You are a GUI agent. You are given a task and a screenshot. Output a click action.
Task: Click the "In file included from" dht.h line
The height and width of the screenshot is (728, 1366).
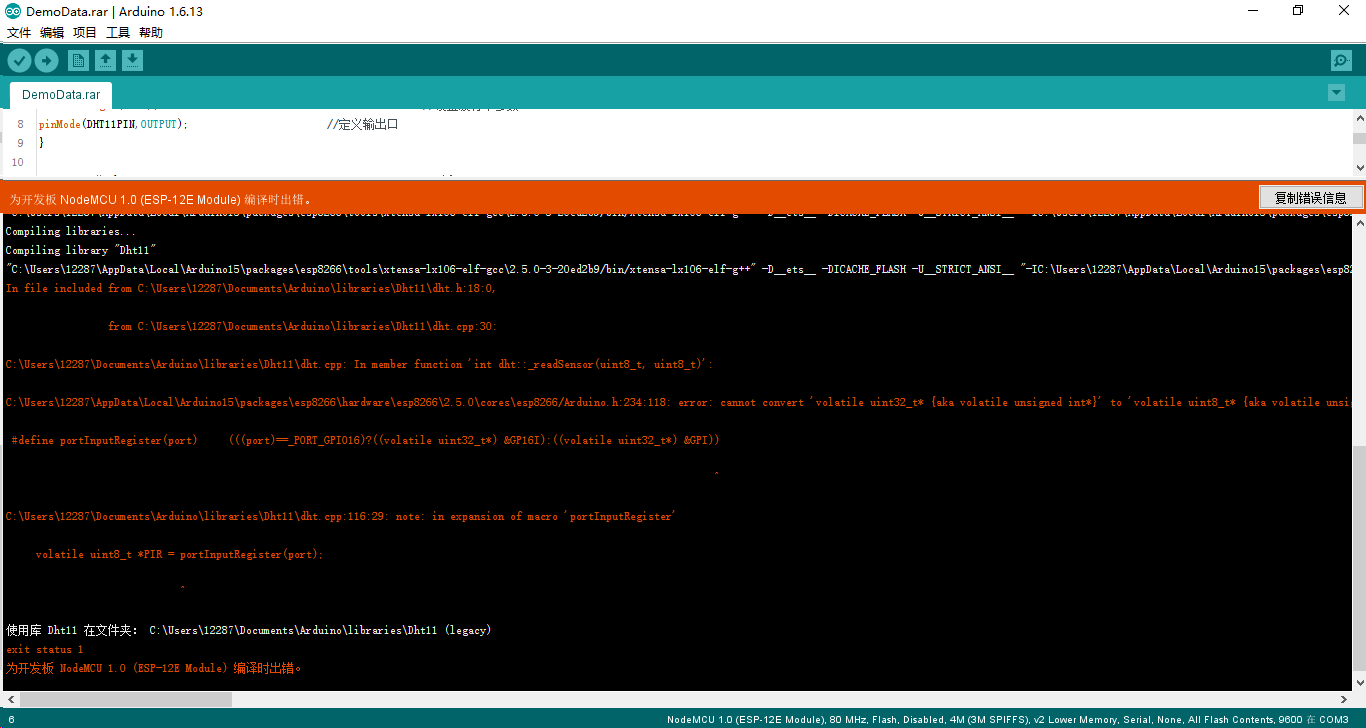tap(251, 289)
